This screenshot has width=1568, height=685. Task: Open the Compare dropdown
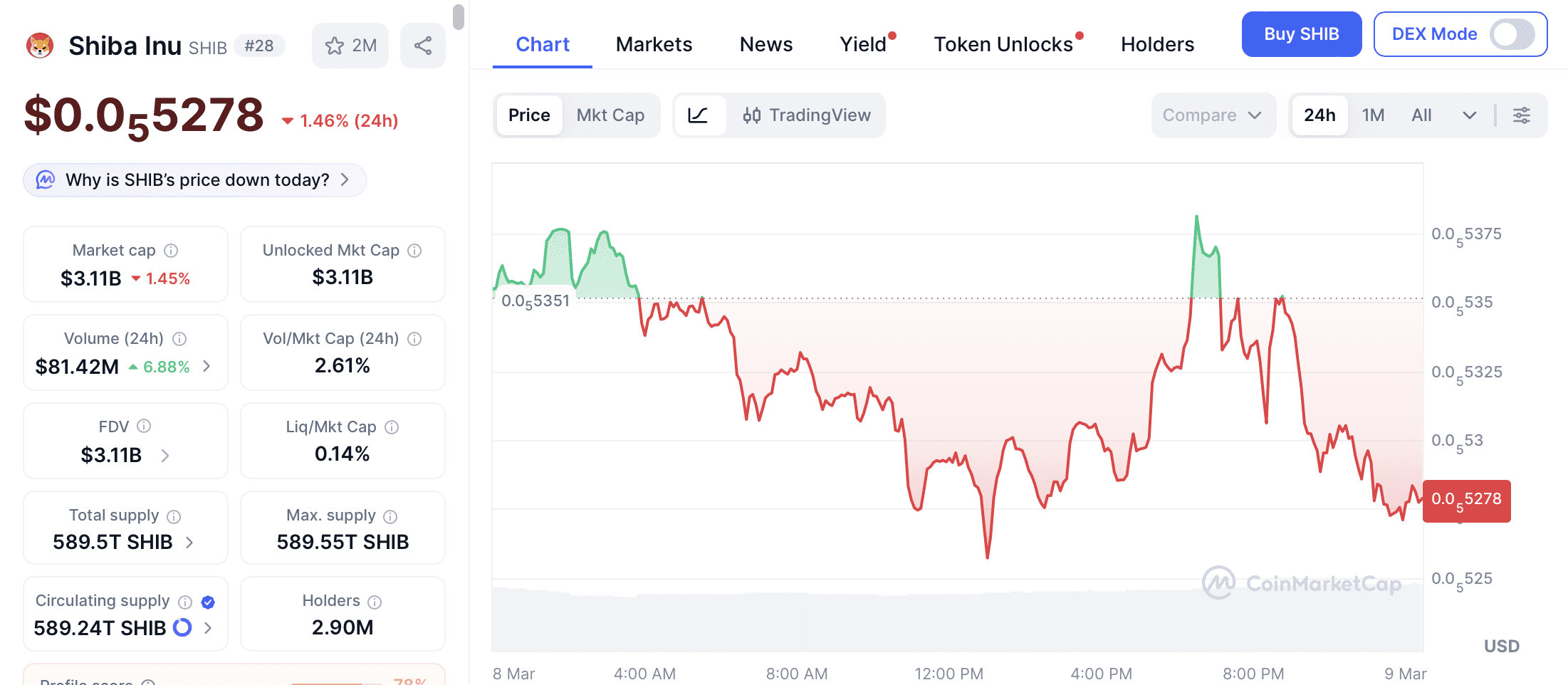(x=1212, y=115)
